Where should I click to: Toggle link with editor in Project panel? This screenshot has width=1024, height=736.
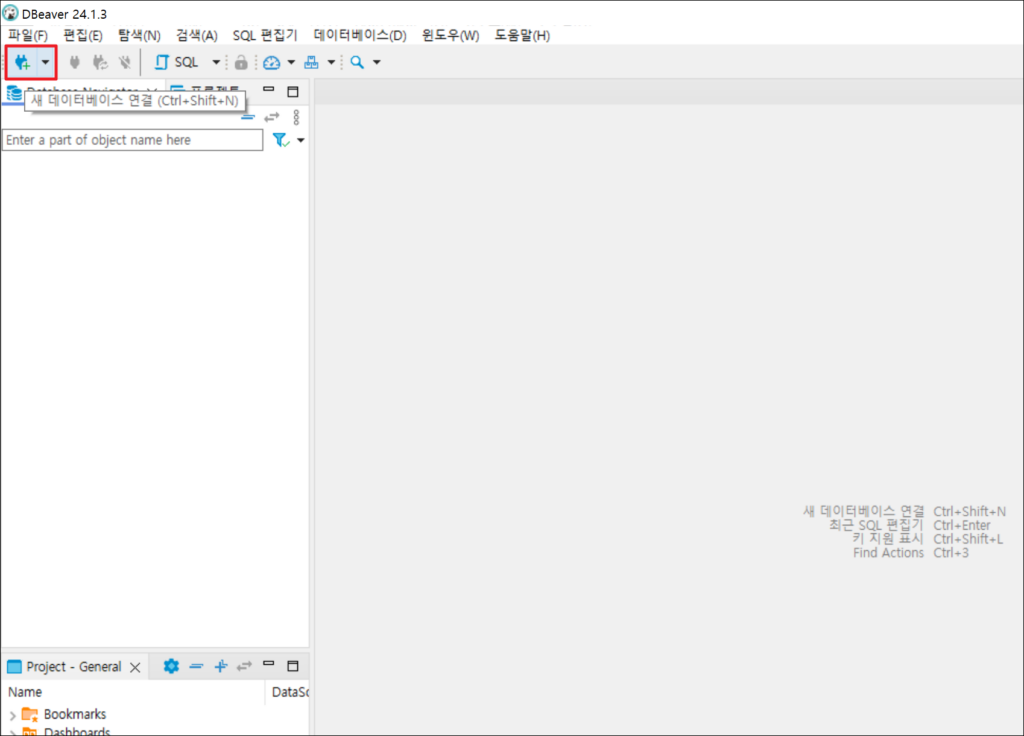click(244, 666)
